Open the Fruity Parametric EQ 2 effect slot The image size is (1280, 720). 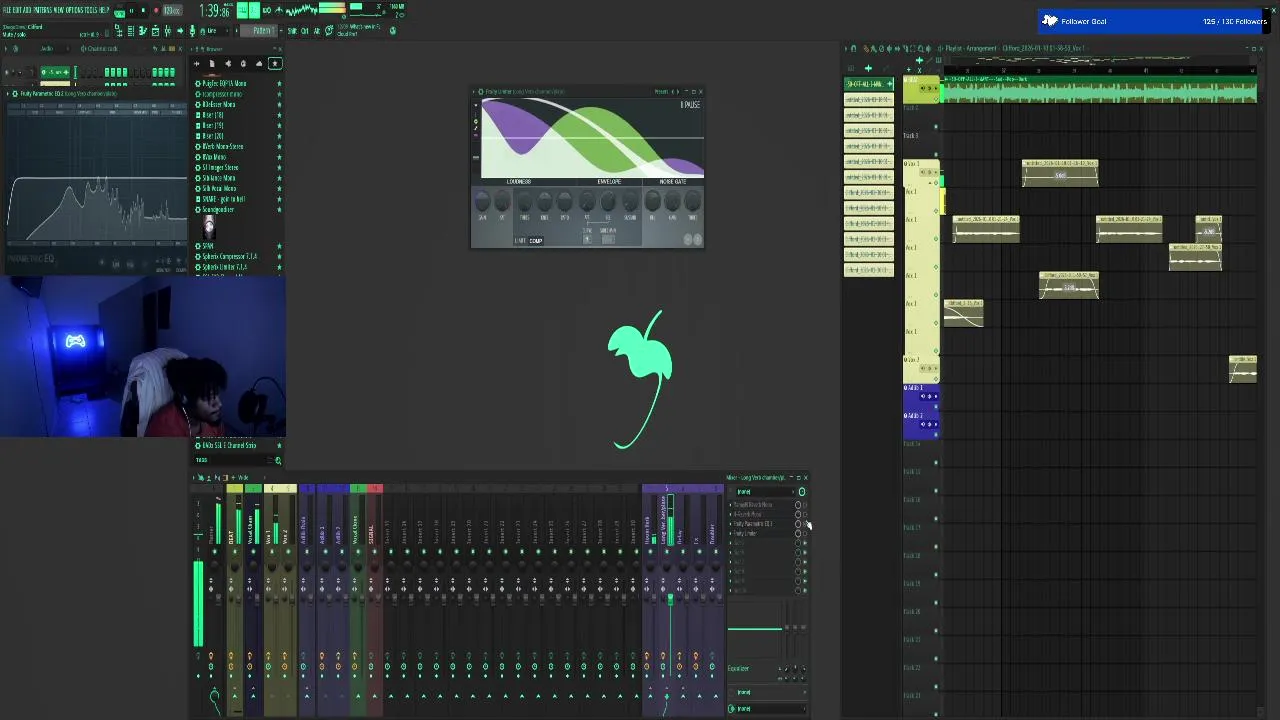[760, 524]
